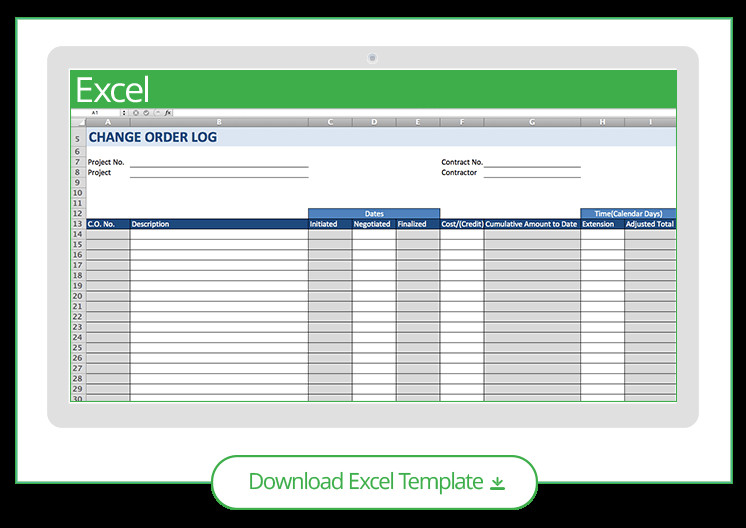
Task: Click the cancel entry icon in formula bar
Action: pyautogui.click(x=136, y=113)
